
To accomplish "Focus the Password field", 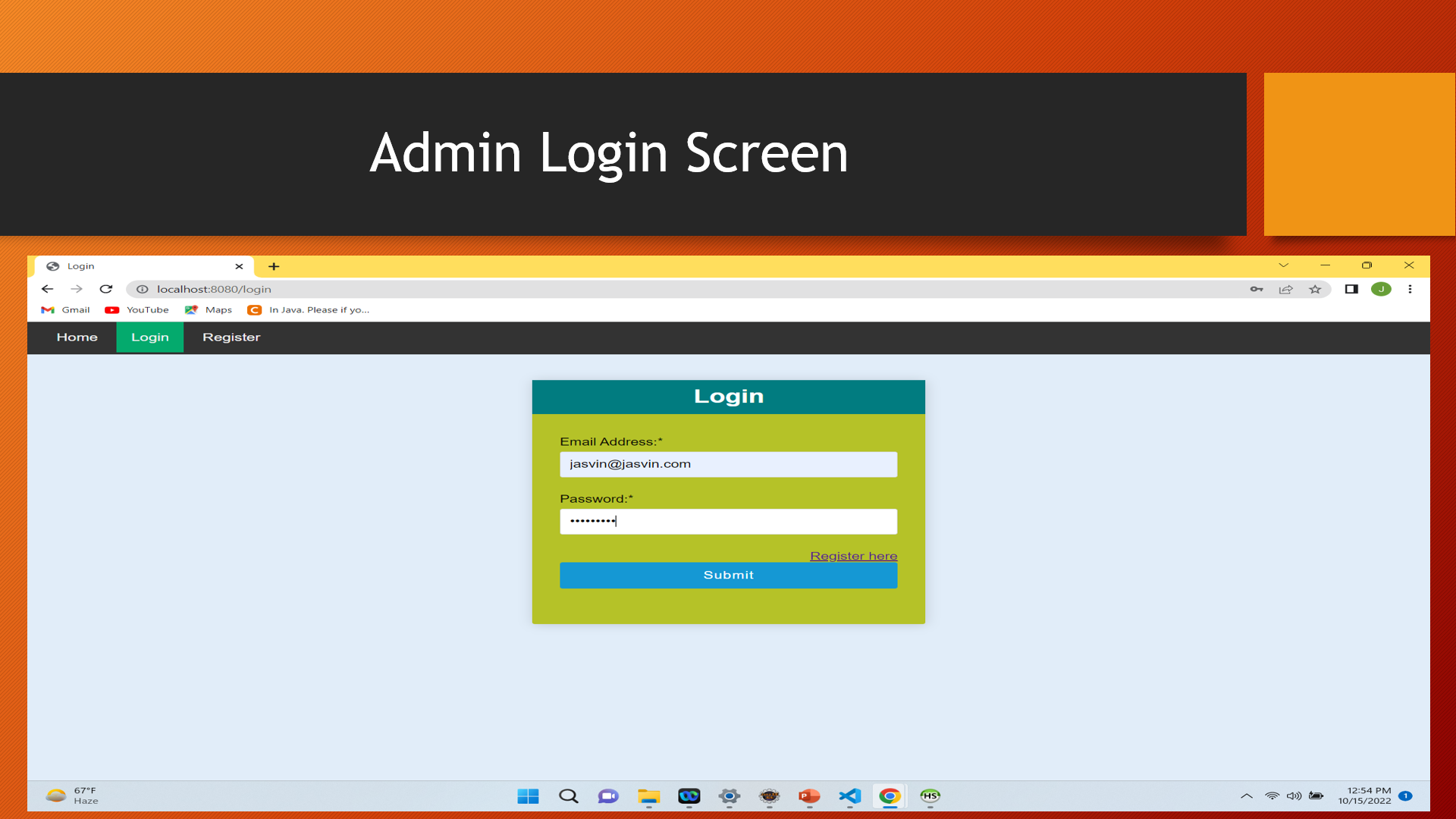I will [728, 522].
